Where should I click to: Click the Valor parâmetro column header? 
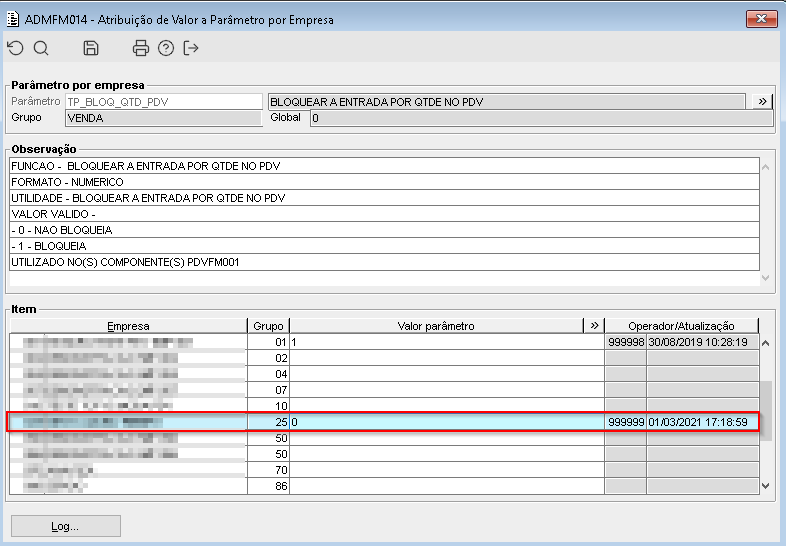436,326
